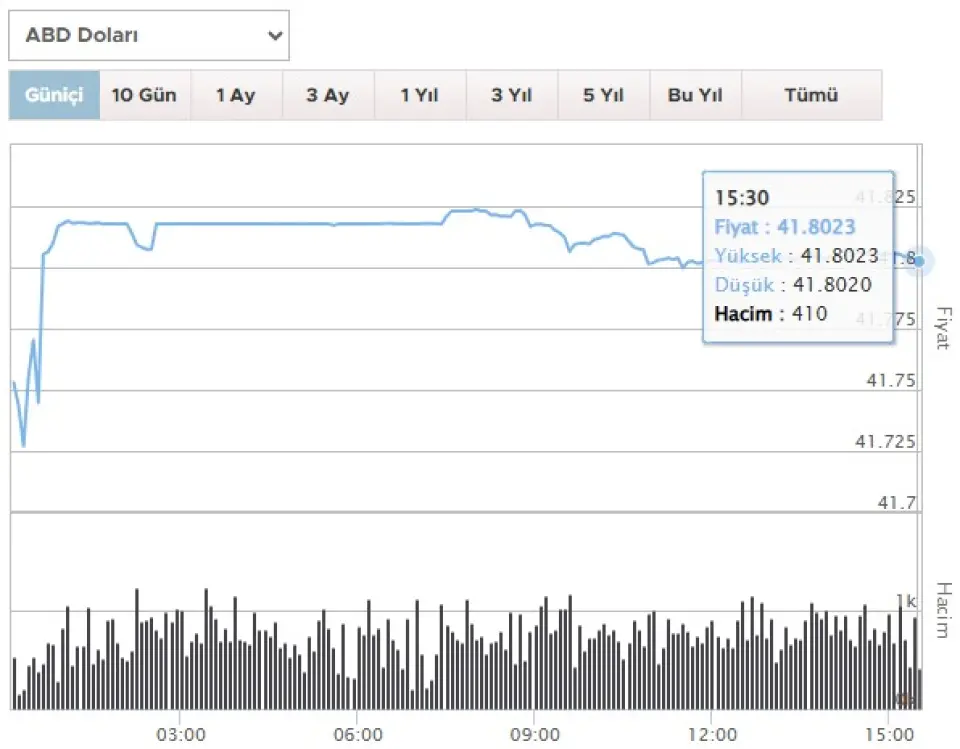
Task: Click the 41.725 price axis label
Action: click(x=886, y=442)
